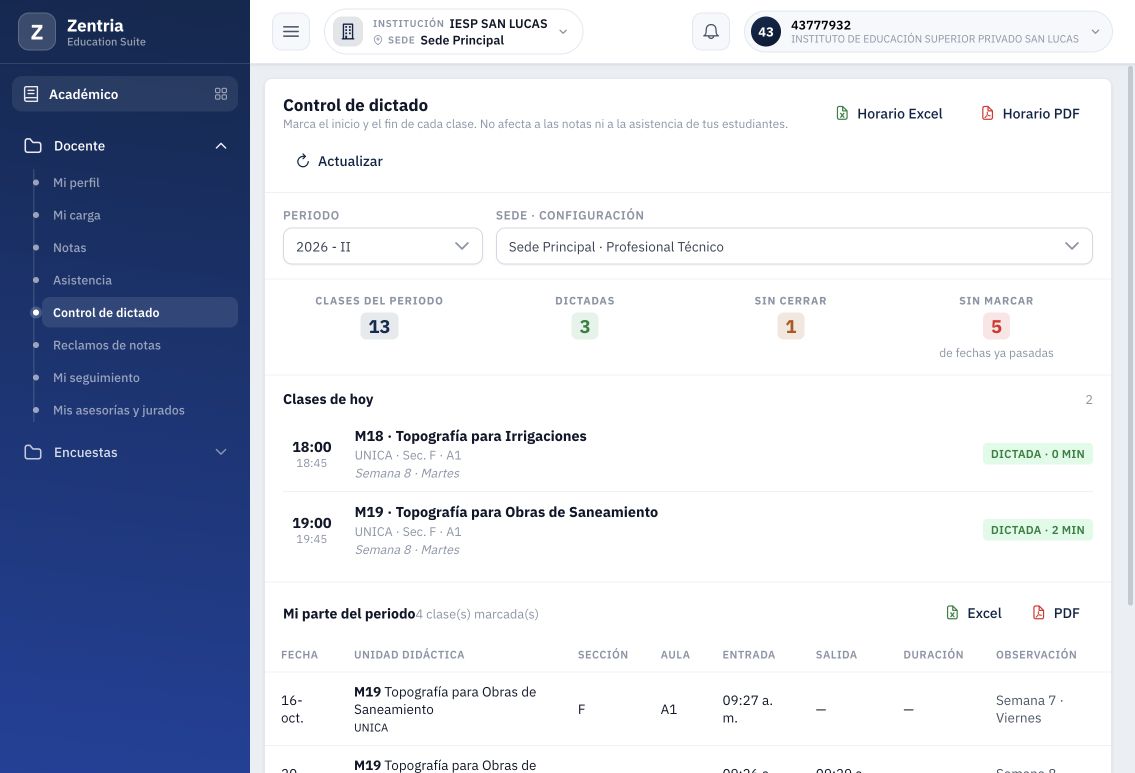
Task: Click the DICTADA · 0 MIN status badge
Action: point(1037,454)
